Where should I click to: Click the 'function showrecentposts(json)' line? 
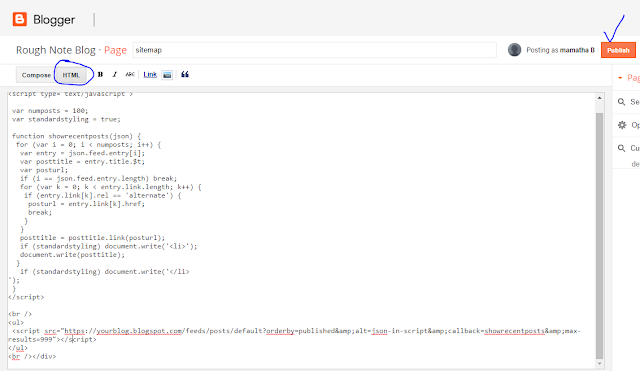[76, 136]
